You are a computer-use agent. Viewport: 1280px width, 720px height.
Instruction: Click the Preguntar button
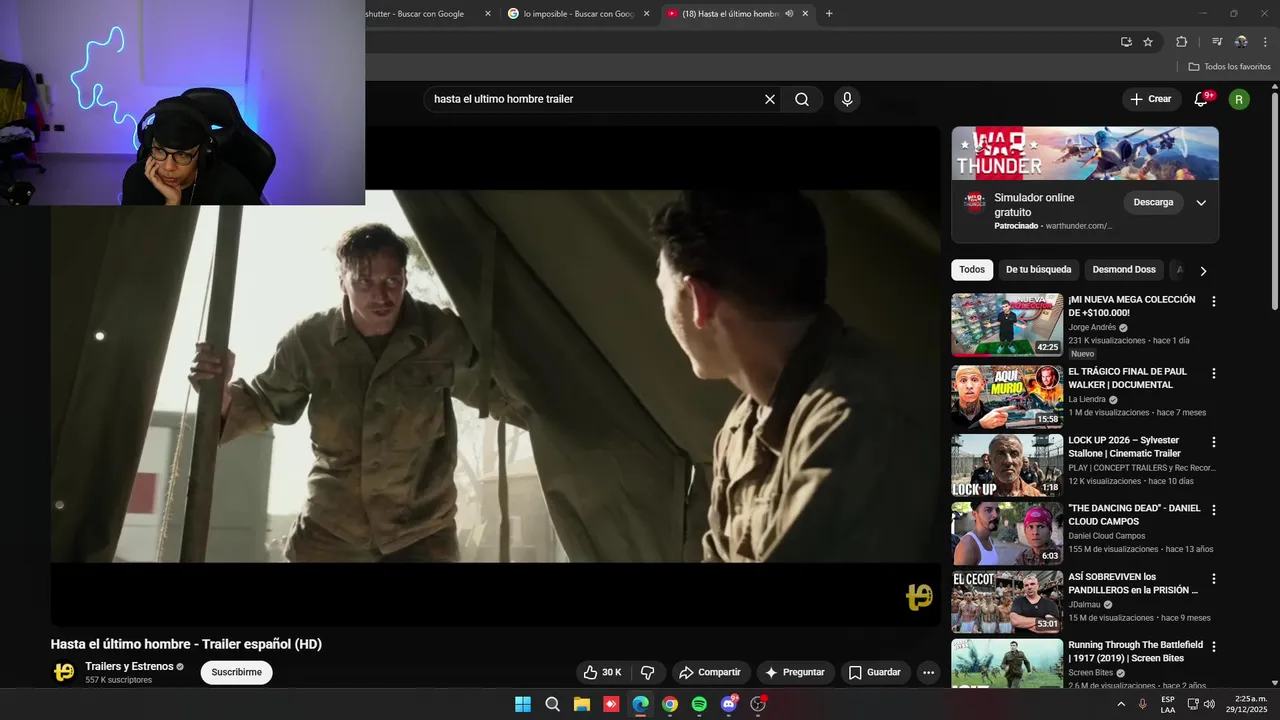click(x=795, y=672)
